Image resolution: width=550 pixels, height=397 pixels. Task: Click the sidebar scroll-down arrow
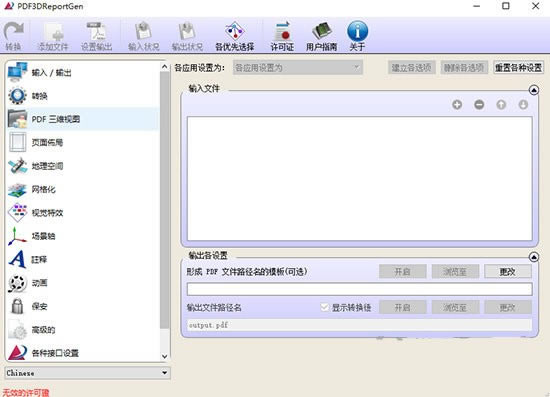[x=165, y=356]
